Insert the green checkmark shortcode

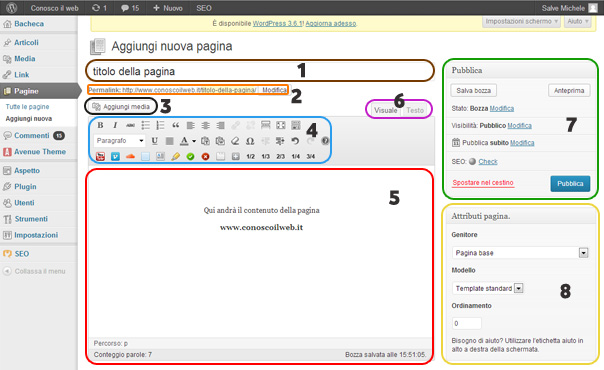click(190, 156)
